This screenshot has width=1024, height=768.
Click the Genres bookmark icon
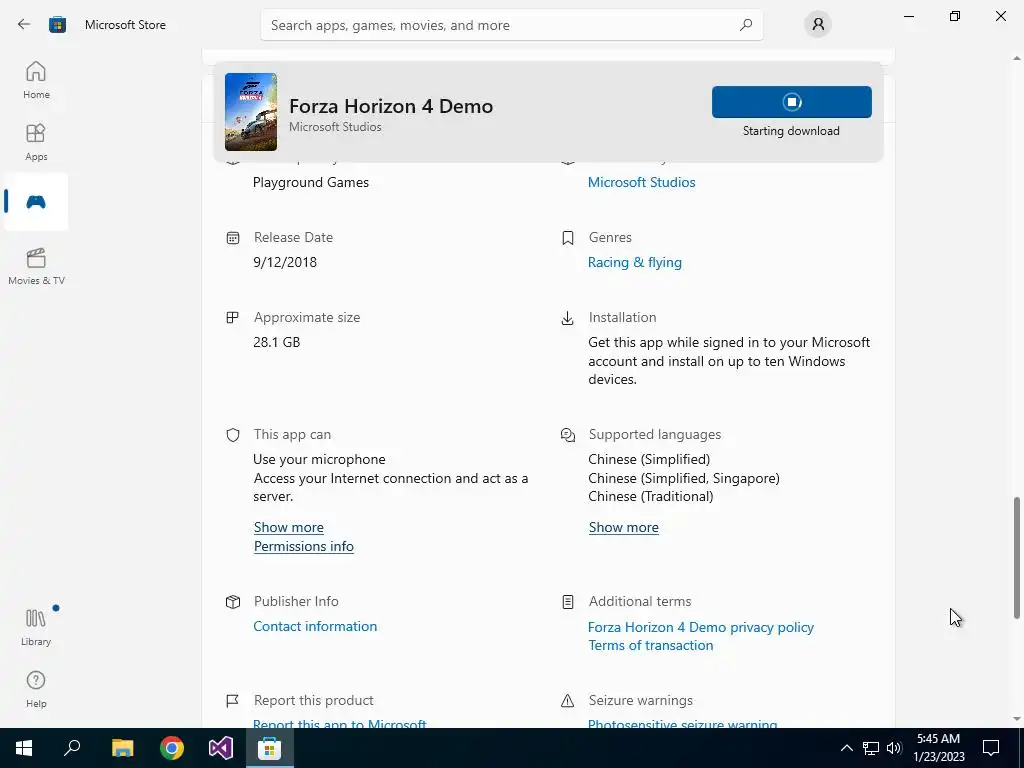pos(568,238)
